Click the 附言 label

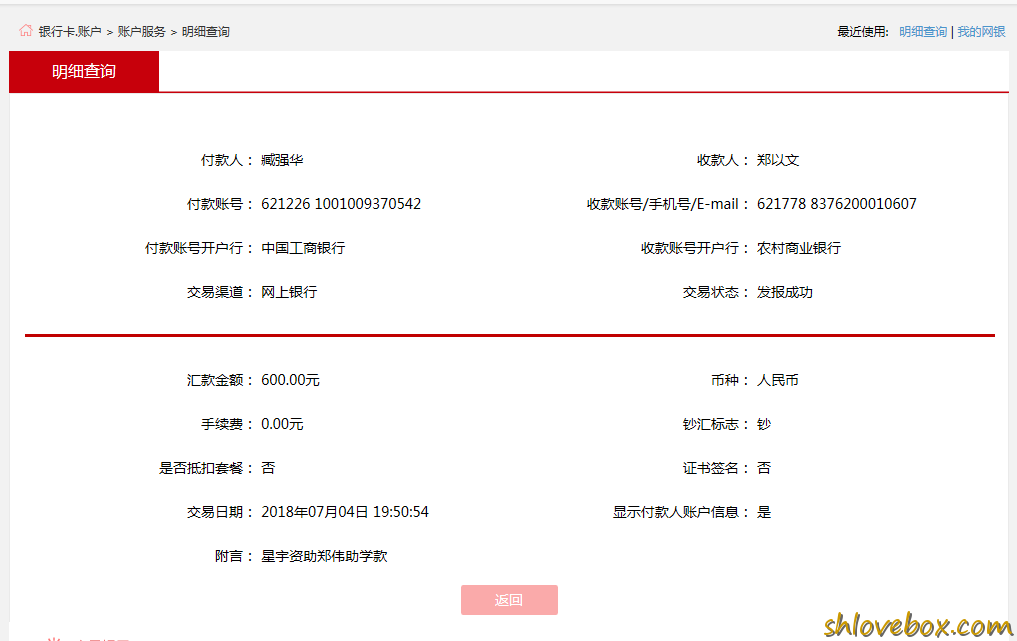[233, 557]
